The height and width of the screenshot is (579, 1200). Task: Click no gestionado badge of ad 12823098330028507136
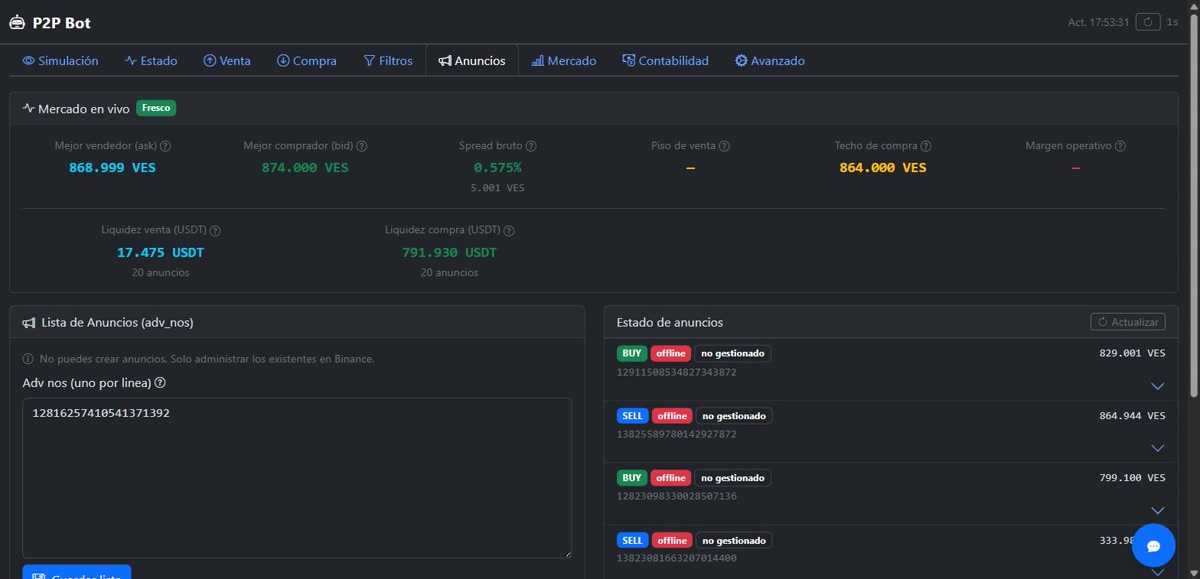pyautogui.click(x=733, y=478)
